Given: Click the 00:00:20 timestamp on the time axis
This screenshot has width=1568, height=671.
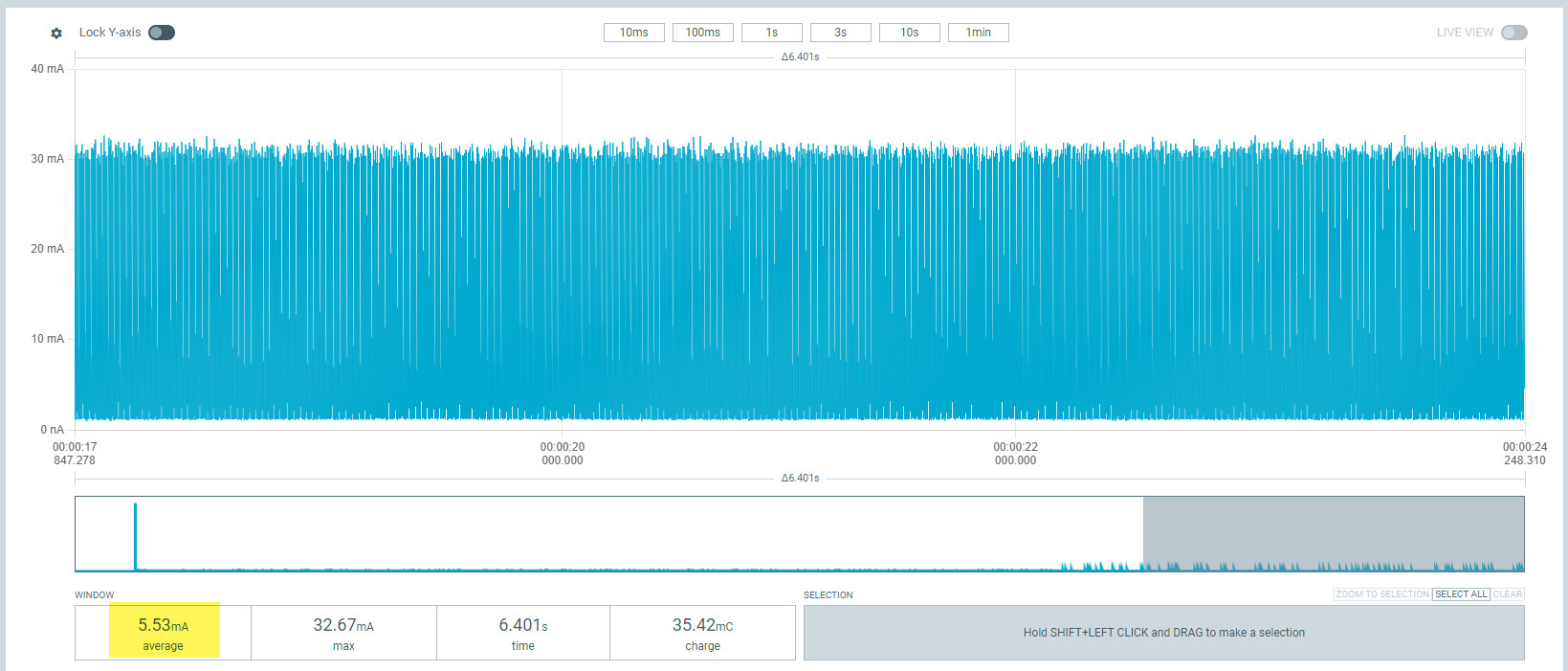Looking at the screenshot, I should 562,453.
